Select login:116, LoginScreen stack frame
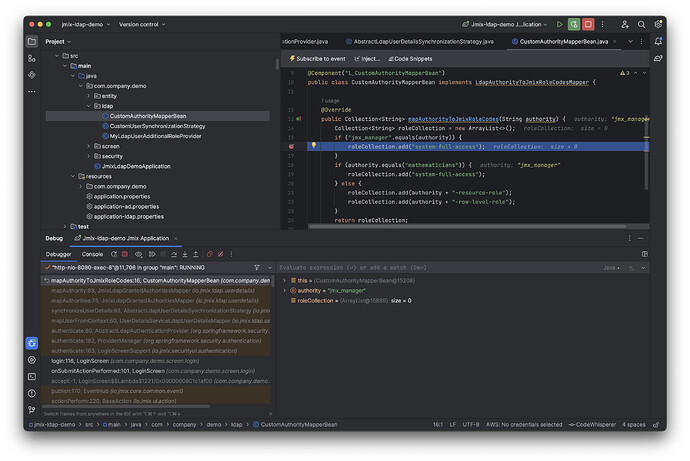The height and width of the screenshot is (461, 690). click(125, 361)
